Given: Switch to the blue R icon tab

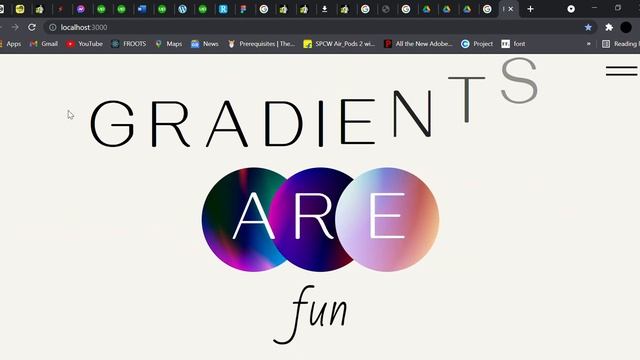Looking at the screenshot, I should click(x=223, y=9).
